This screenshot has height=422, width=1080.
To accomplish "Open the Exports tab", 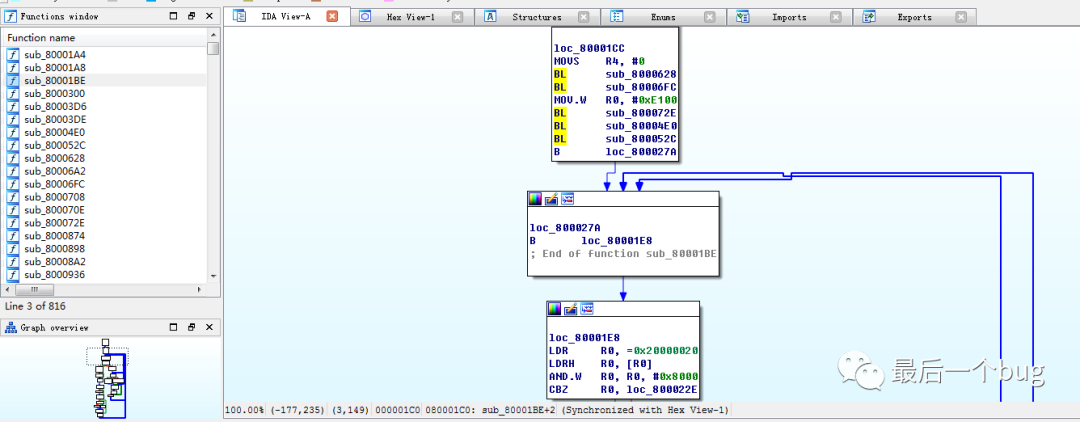I will [x=914, y=17].
